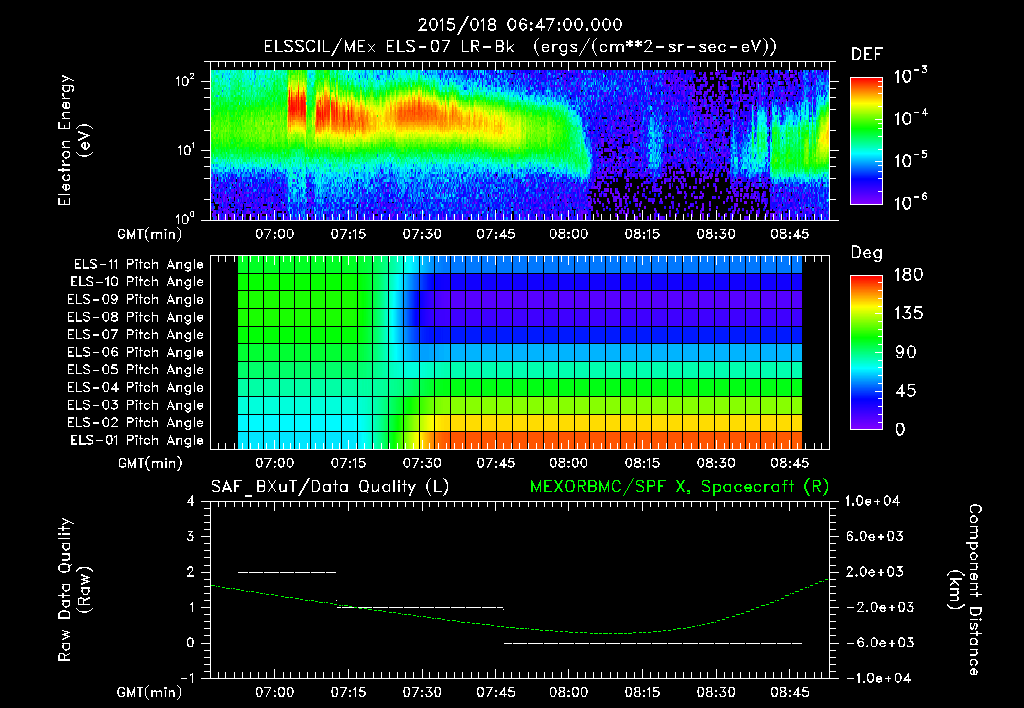
Task: Click the data quality line segment at level 2
Action: (x=287, y=572)
